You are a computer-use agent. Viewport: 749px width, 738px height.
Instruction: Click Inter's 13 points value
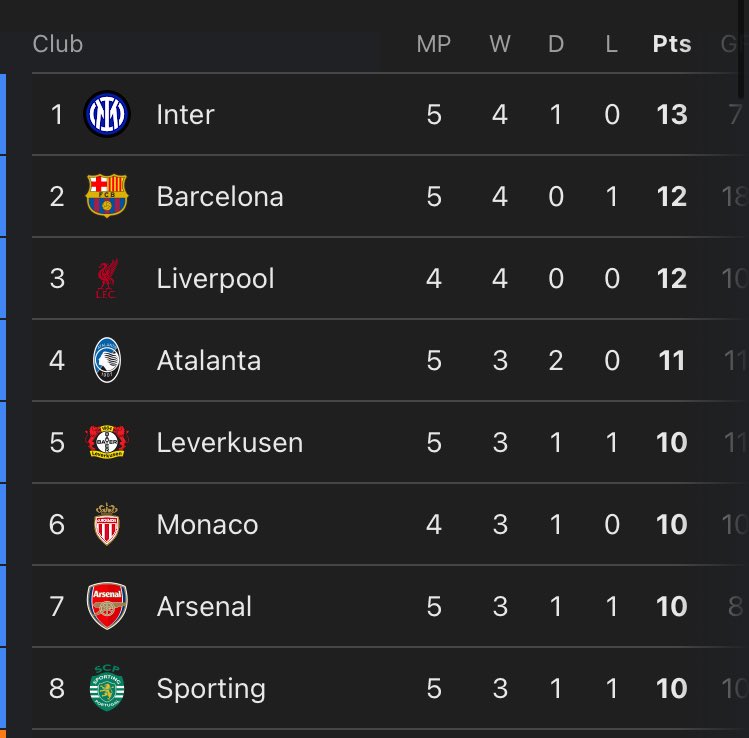[x=672, y=115]
